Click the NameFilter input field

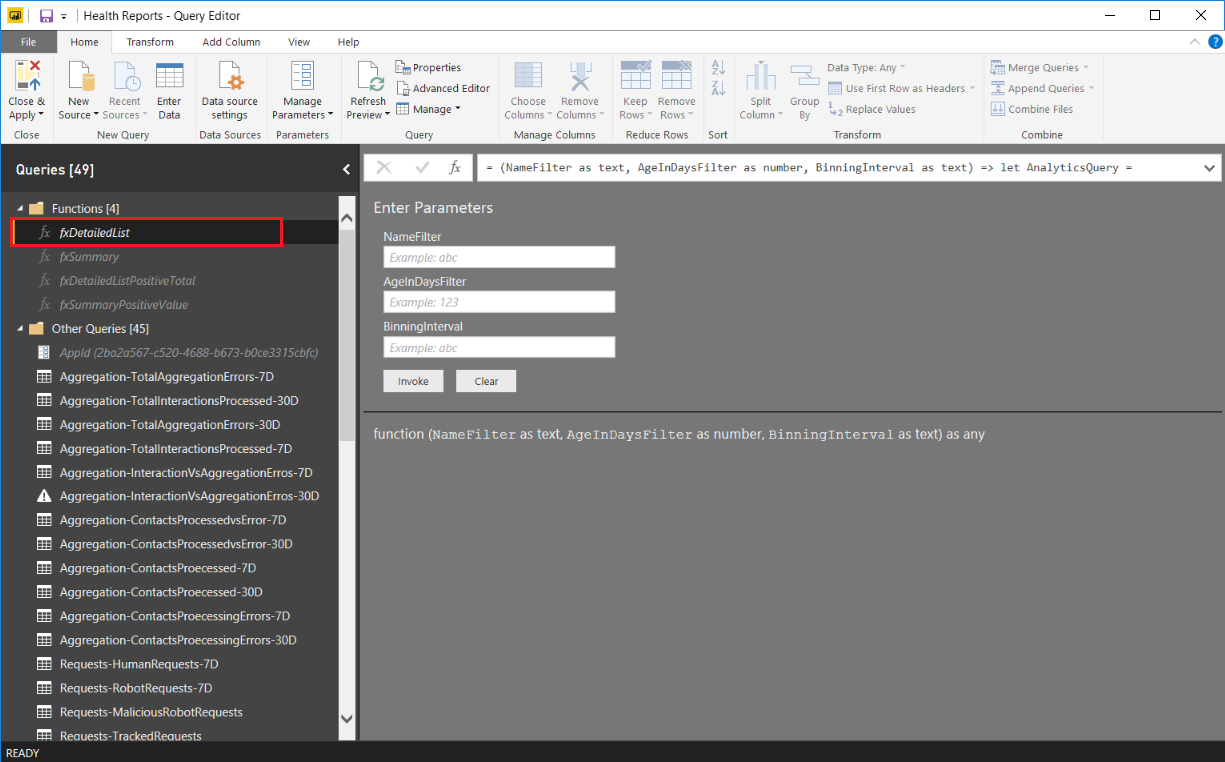point(499,257)
